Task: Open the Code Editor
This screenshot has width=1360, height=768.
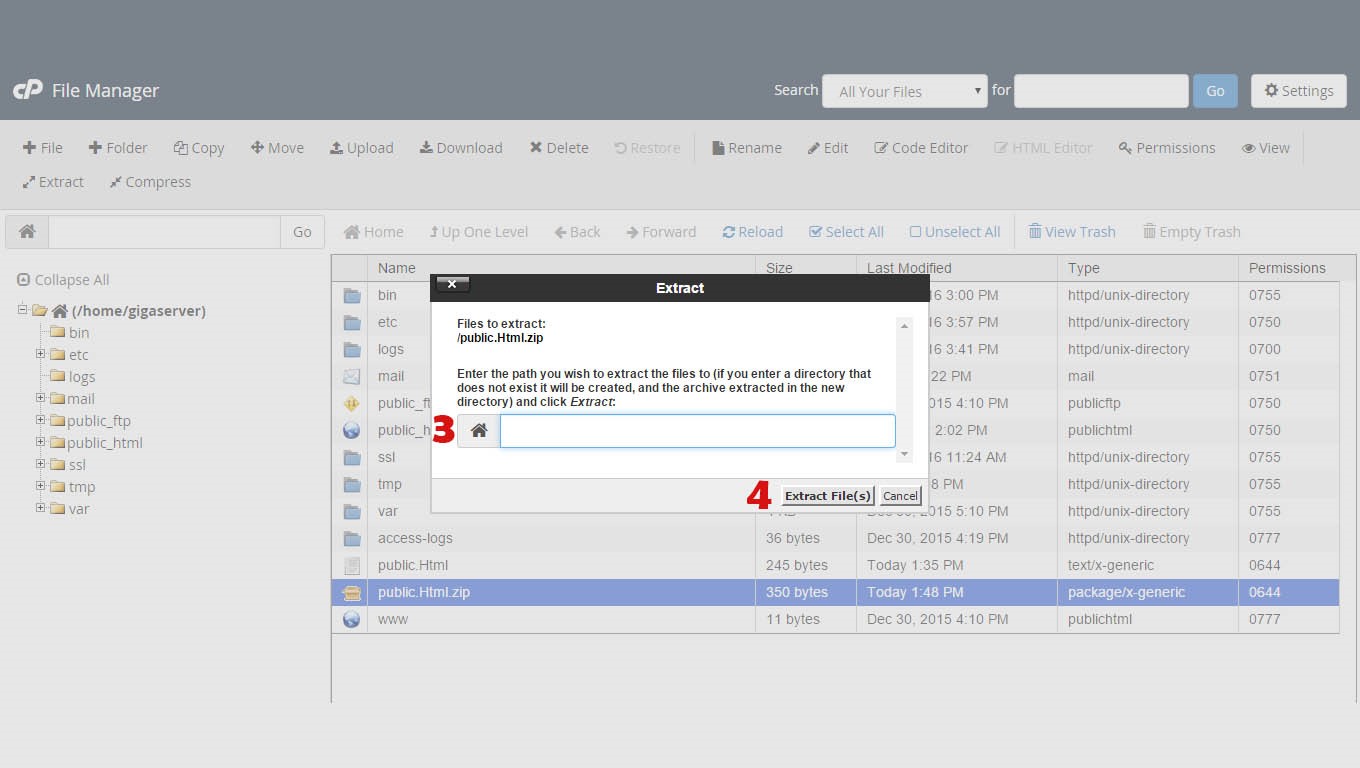Action: coord(921,148)
